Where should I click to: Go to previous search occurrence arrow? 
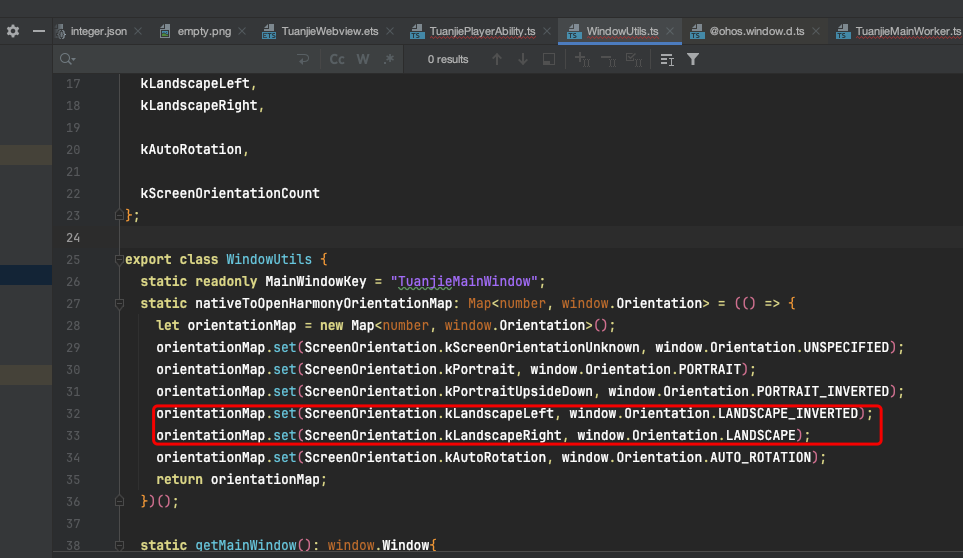pyautogui.click(x=497, y=60)
